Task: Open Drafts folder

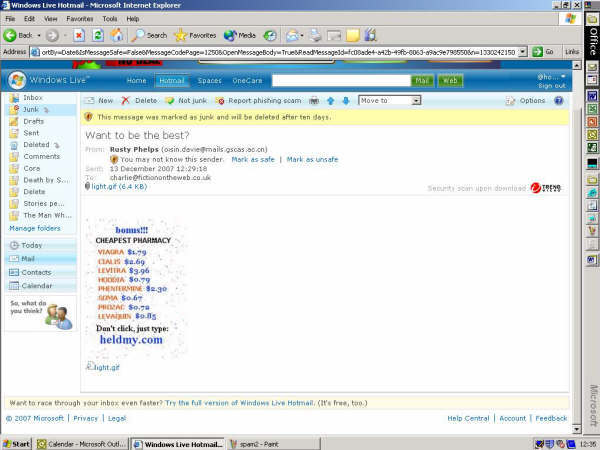Action: [34, 121]
